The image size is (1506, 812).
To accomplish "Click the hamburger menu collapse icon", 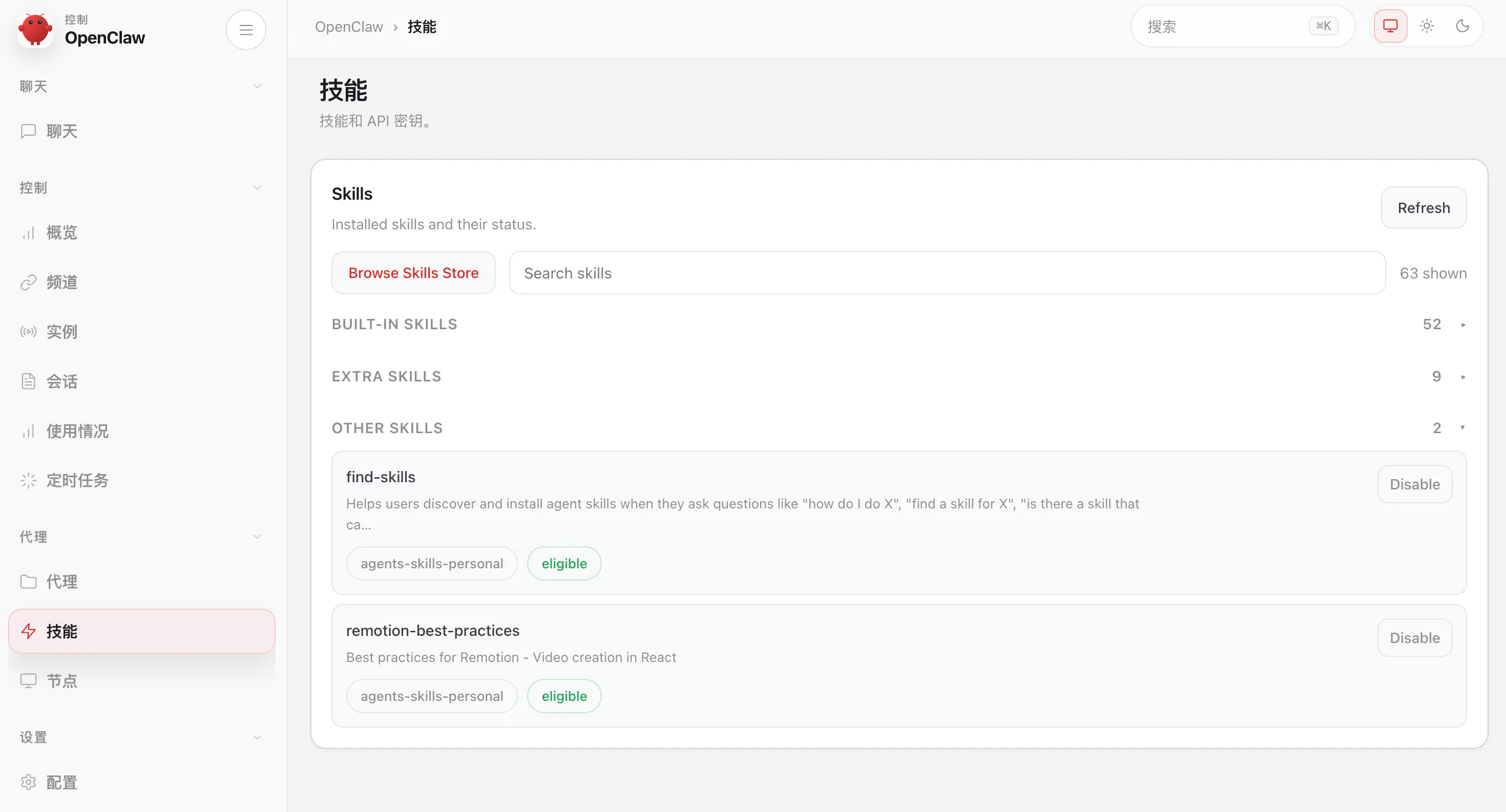I will click(x=245, y=30).
